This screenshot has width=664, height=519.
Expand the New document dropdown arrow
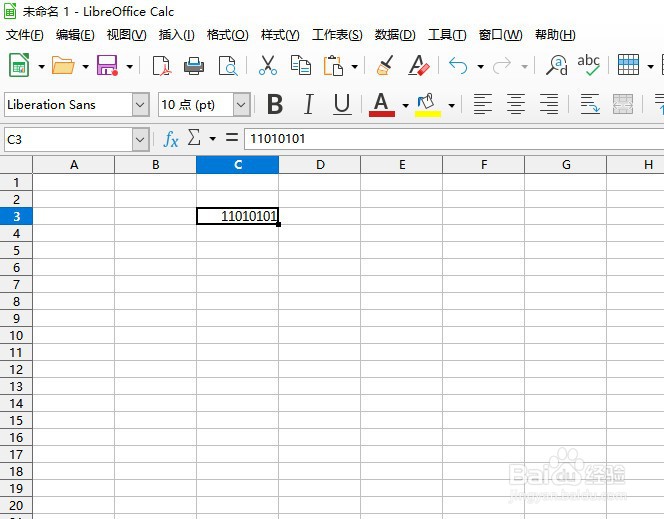pyautogui.click(x=41, y=66)
